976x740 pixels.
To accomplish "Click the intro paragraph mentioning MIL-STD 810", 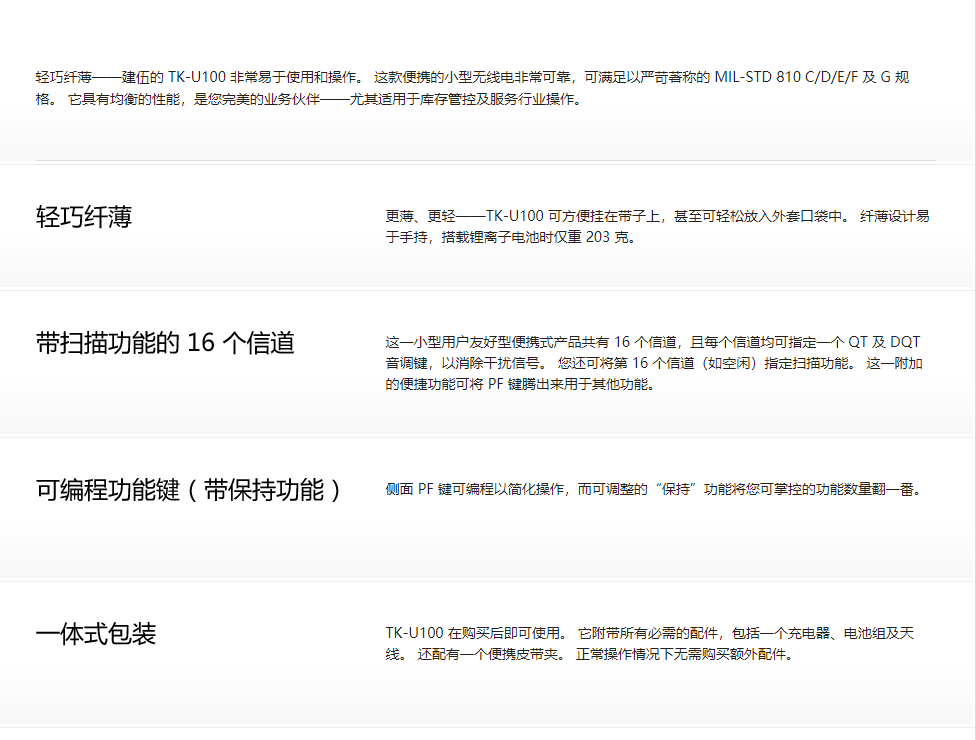I will pyautogui.click(x=472, y=88).
